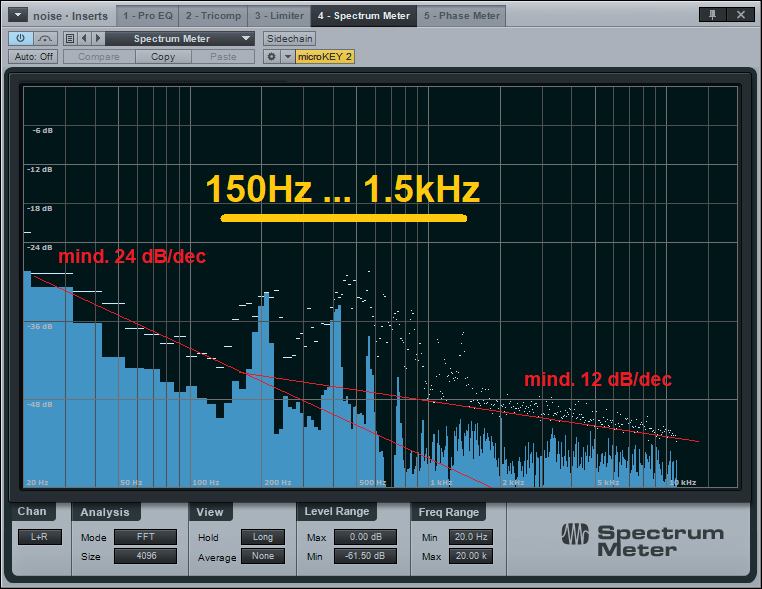The width and height of the screenshot is (762, 589).
Task: Click the bypass curve icon
Action: click(x=46, y=38)
